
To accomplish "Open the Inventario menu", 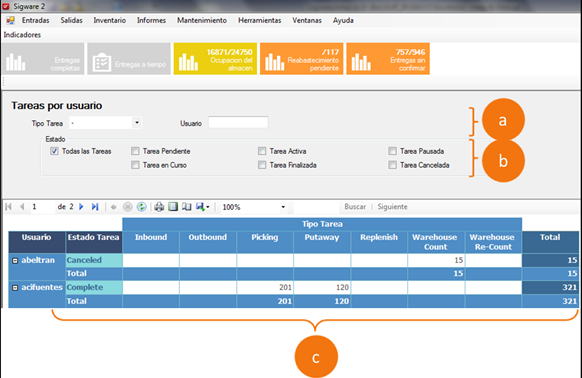I will click(109, 20).
